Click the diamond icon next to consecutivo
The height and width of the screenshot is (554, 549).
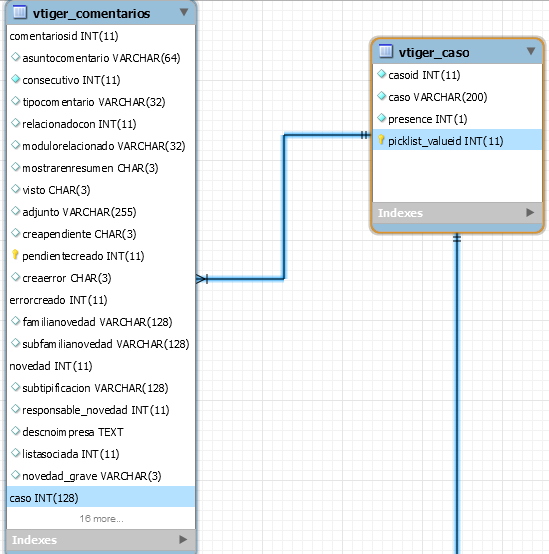pos(15,79)
